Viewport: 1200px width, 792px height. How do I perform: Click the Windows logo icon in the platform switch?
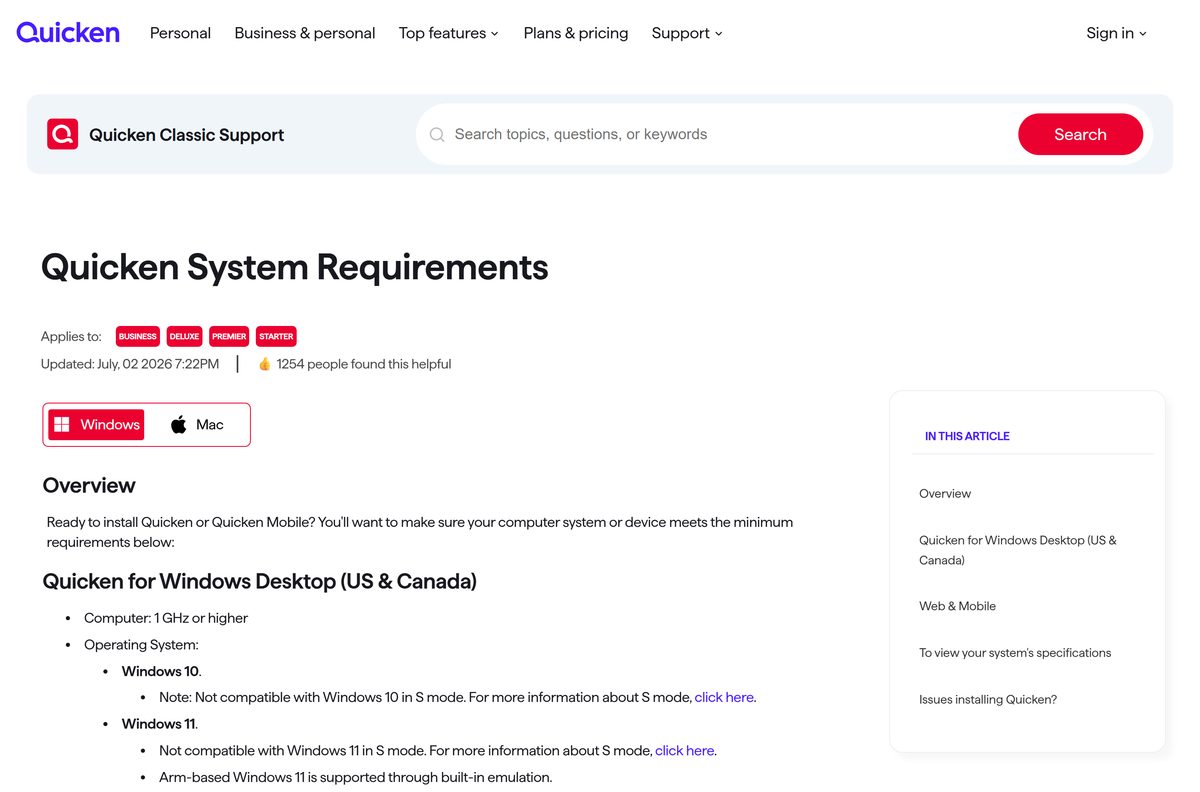click(61, 425)
